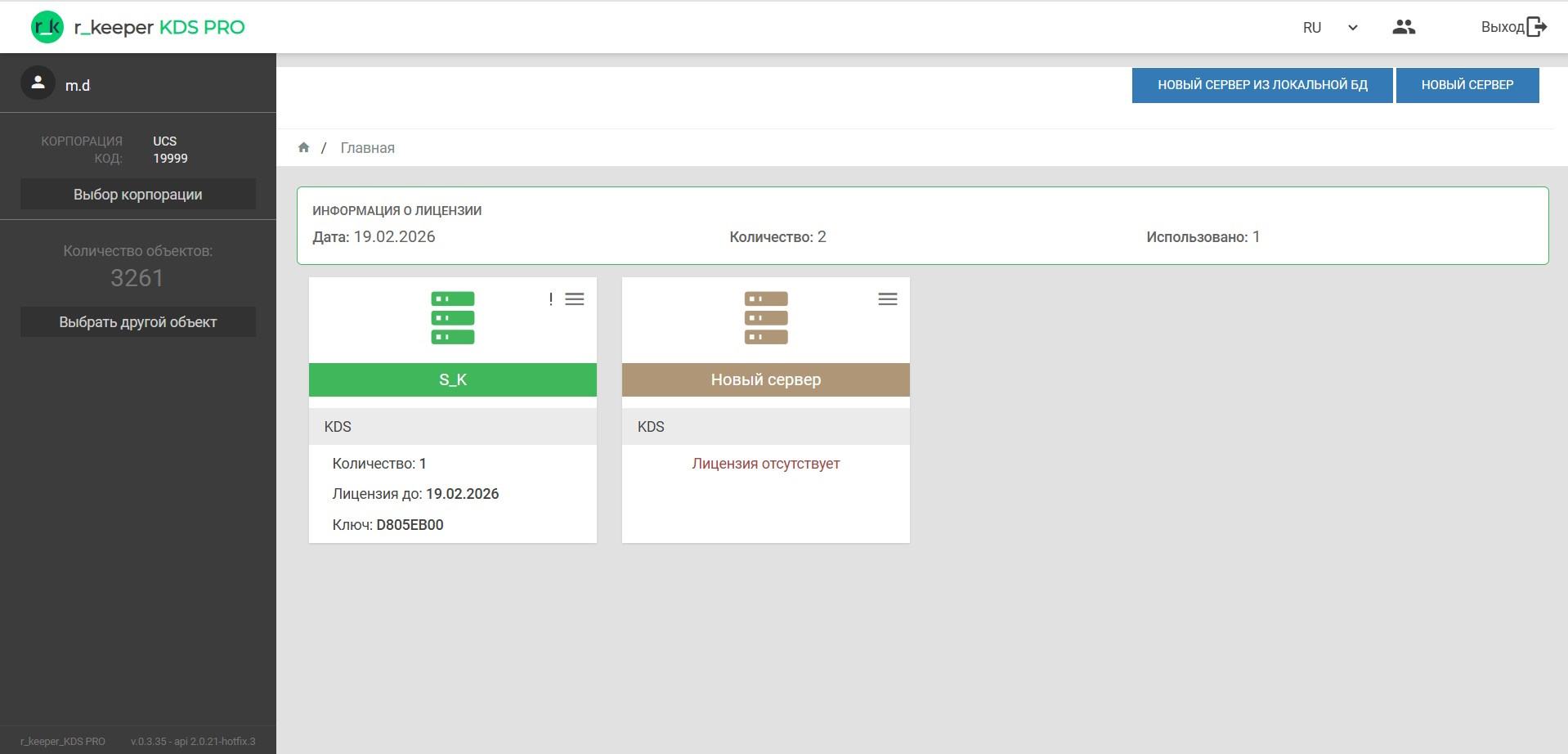Open the hamburger menu on S_K card

pos(575,299)
